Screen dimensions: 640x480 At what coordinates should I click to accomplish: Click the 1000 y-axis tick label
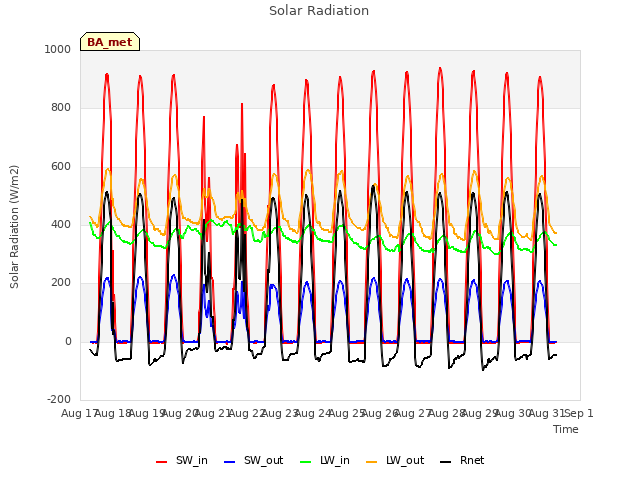(58, 49)
